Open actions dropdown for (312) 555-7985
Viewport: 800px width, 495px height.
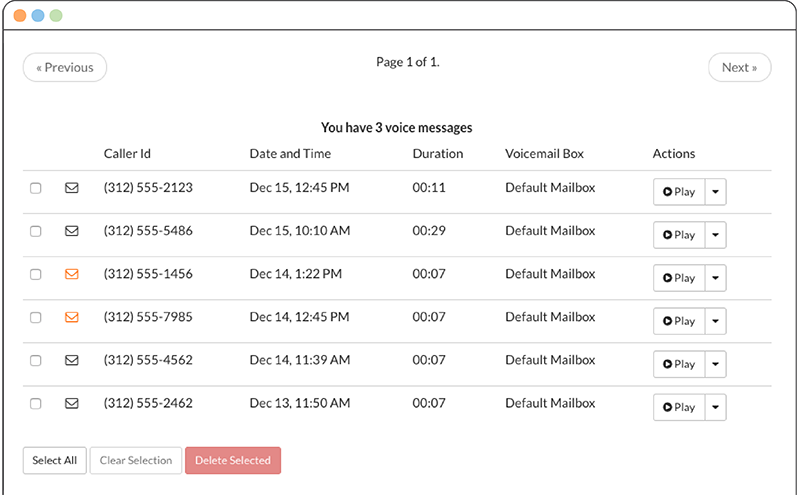coord(715,321)
